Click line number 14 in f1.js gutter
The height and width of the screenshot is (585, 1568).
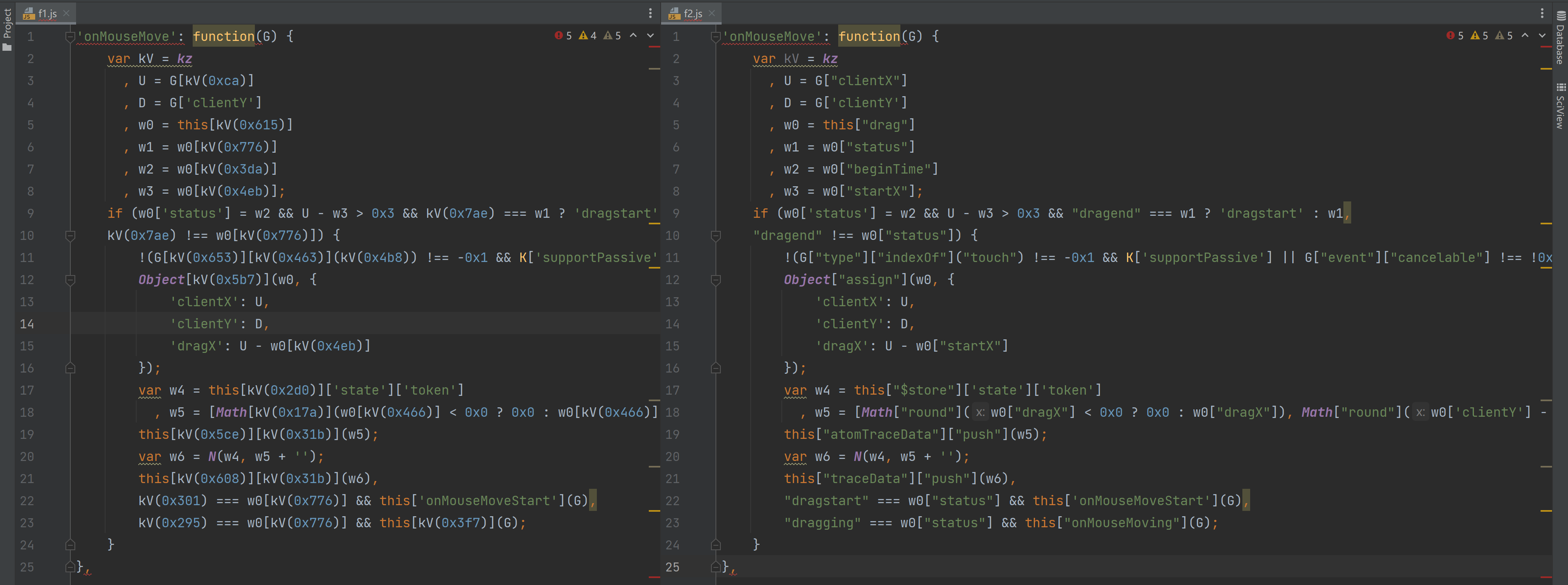[27, 324]
